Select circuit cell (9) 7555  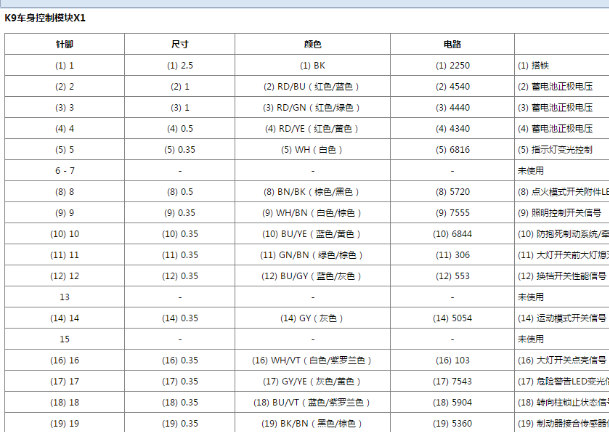pyautogui.click(x=452, y=213)
